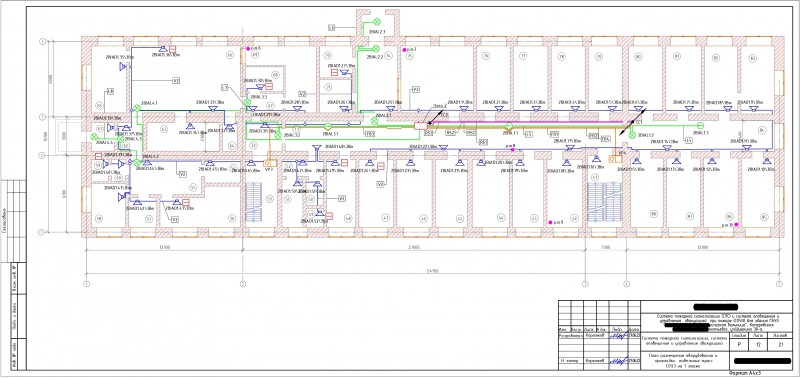Select the green lamp symbol next to 2BIAL1.2

coord(632,135)
